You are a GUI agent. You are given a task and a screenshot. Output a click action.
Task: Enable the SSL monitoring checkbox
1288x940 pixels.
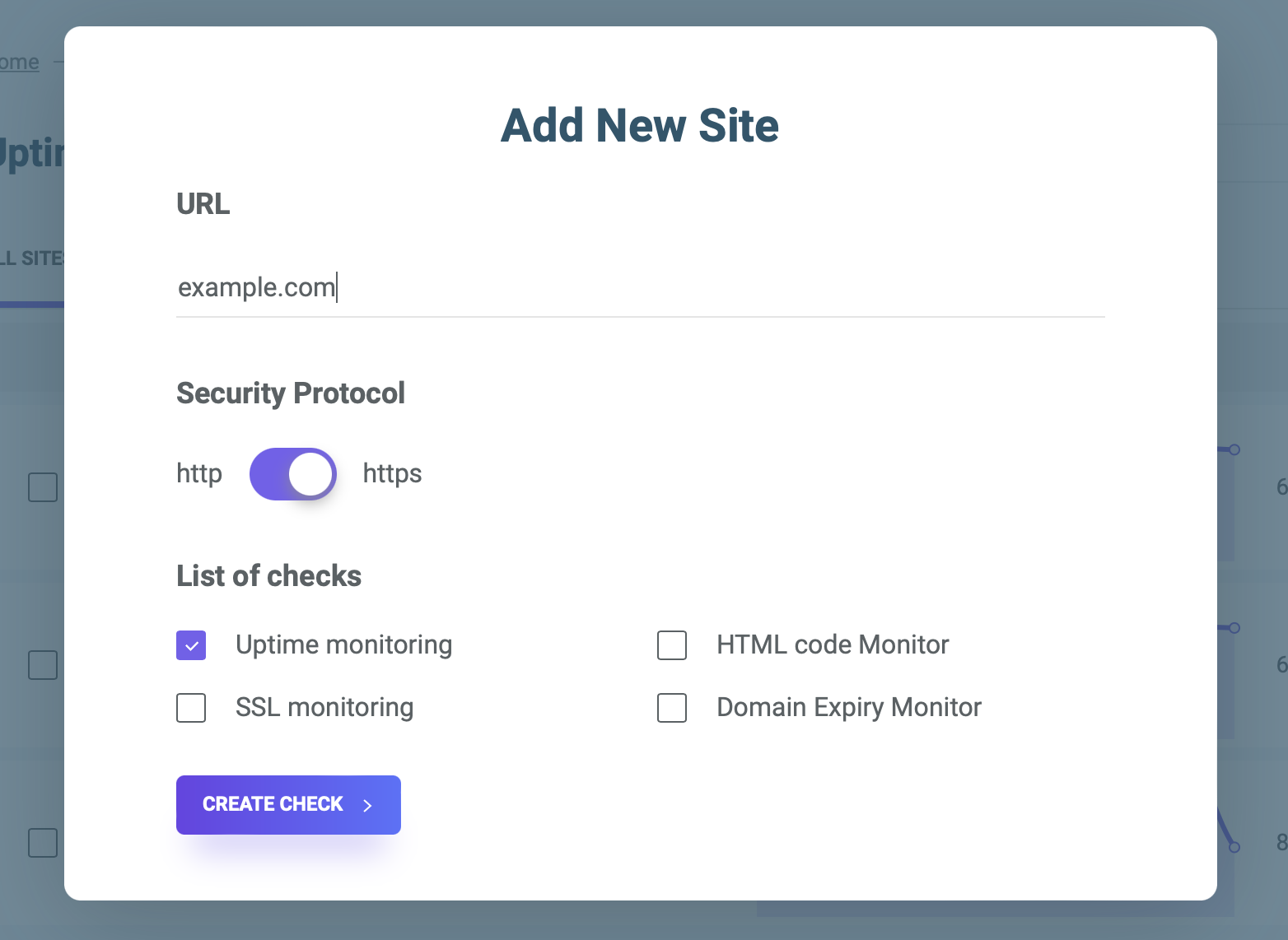[x=191, y=708]
